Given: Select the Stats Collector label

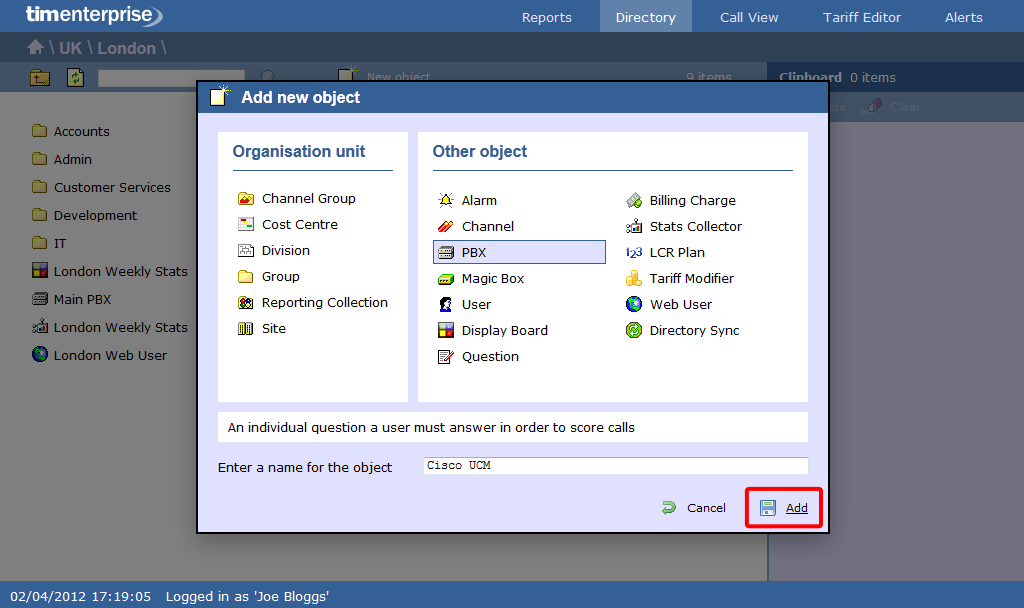Looking at the screenshot, I should [696, 227].
